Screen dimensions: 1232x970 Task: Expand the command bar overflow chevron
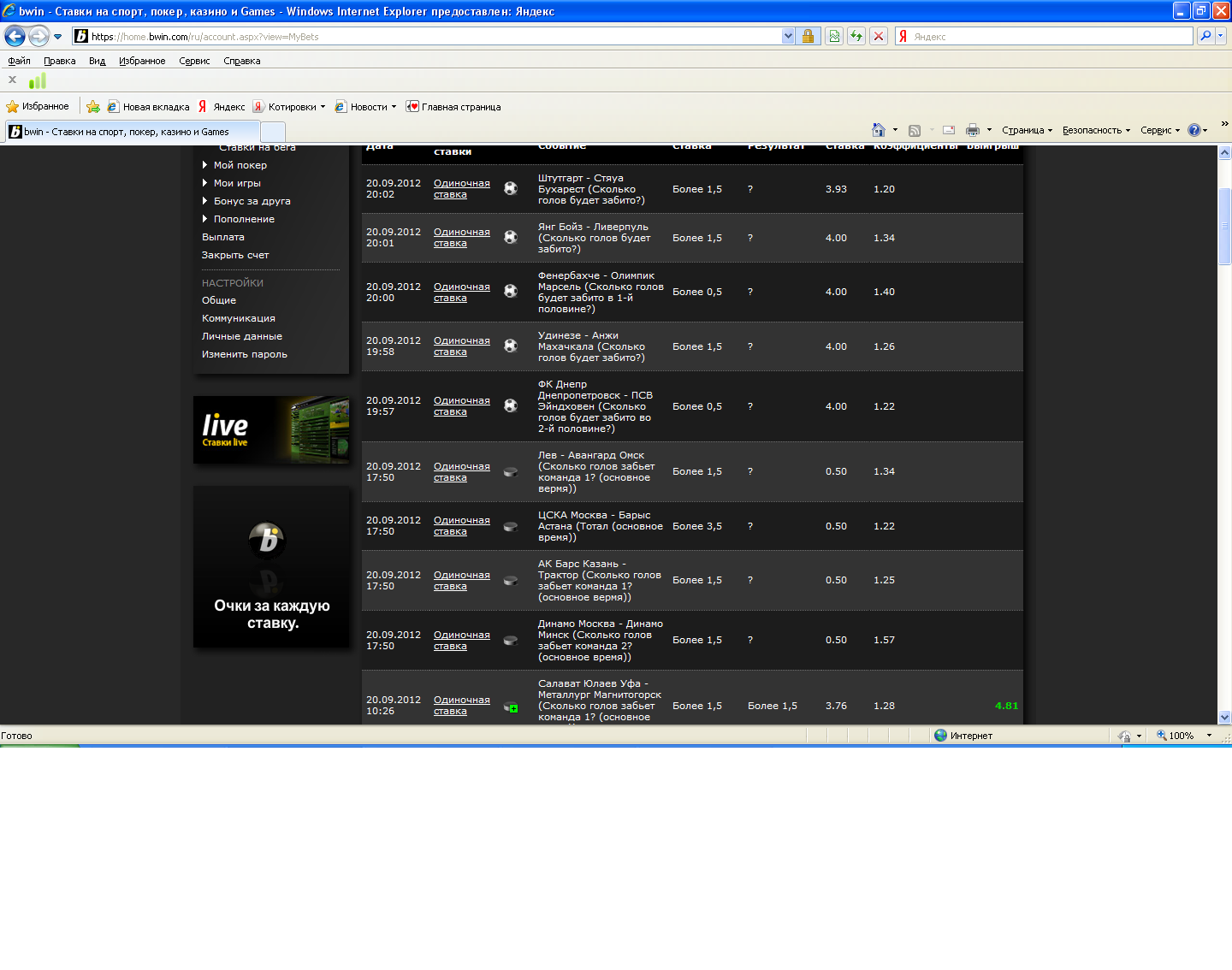(x=1224, y=124)
